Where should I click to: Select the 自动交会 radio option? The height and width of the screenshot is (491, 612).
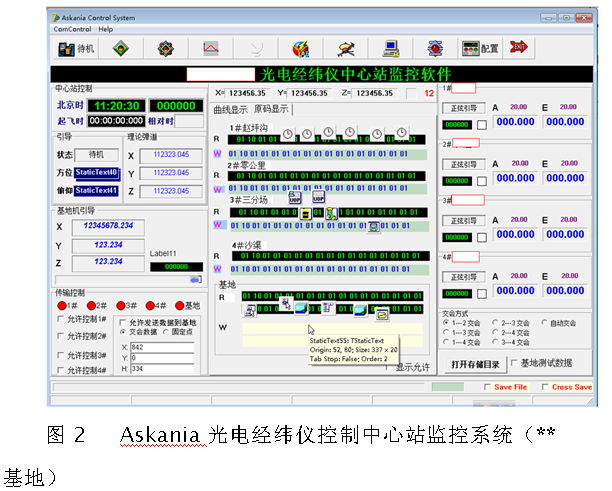click(543, 323)
